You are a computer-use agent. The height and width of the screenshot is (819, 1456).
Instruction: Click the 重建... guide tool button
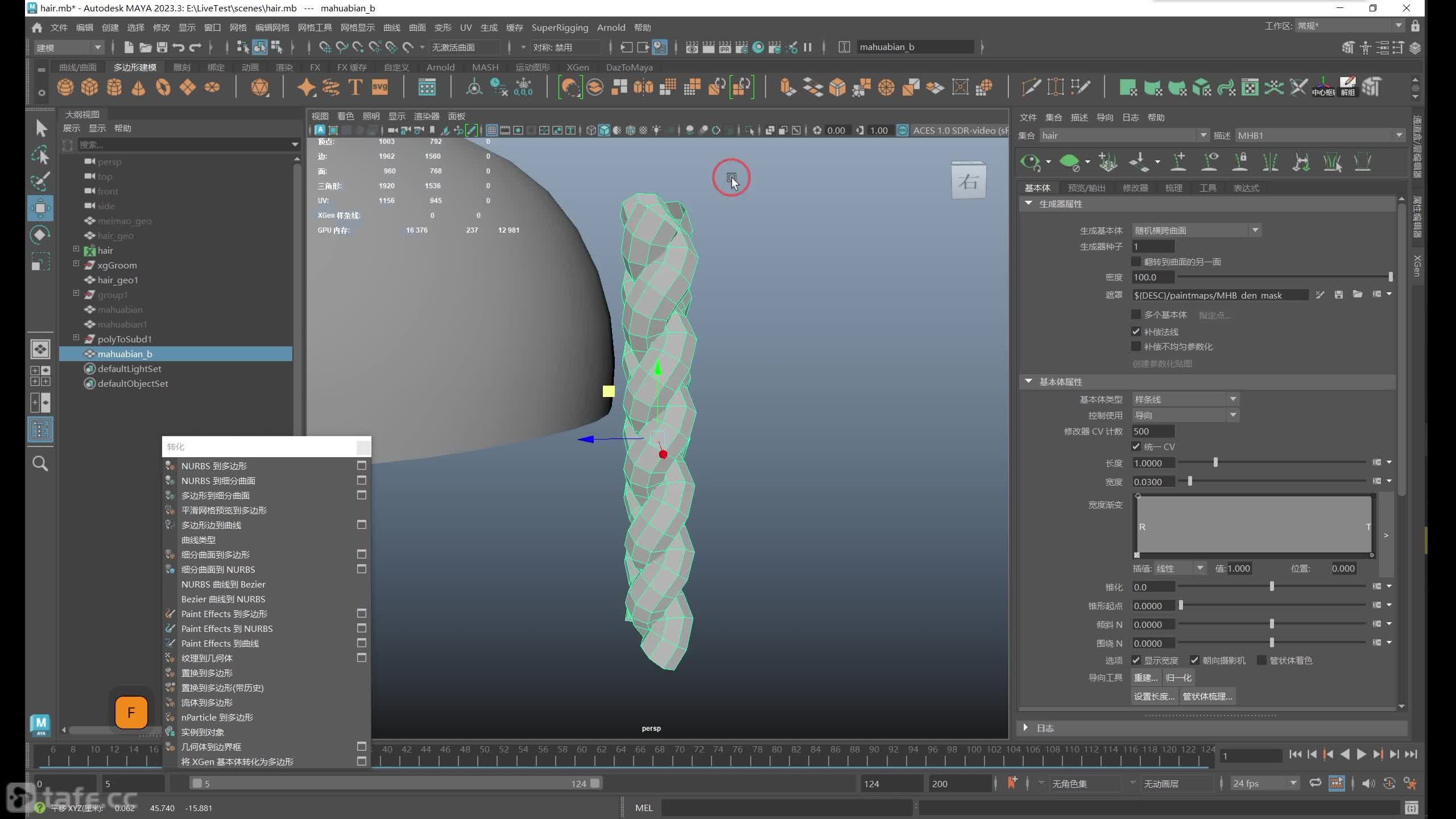[x=1145, y=677]
